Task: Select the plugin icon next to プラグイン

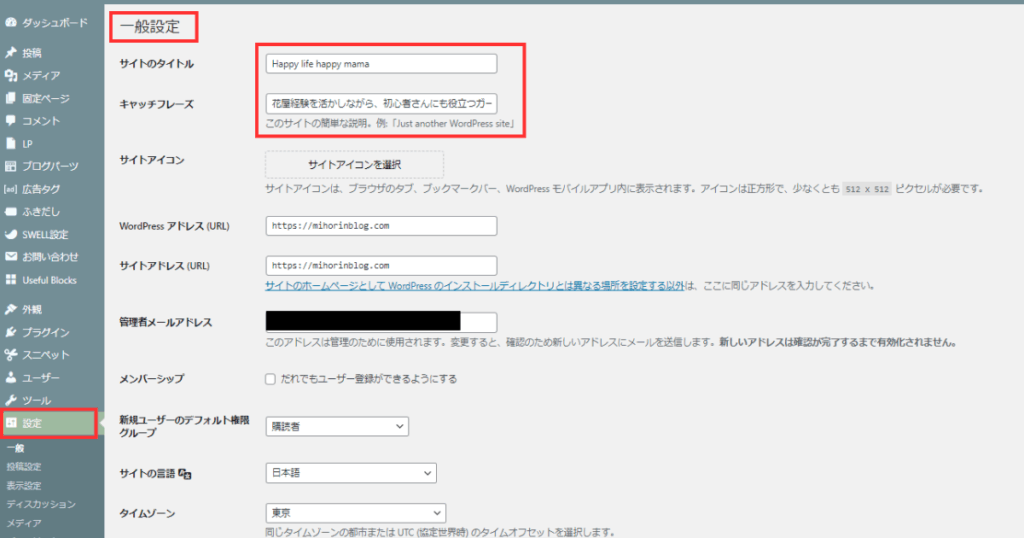Action: click(x=11, y=332)
